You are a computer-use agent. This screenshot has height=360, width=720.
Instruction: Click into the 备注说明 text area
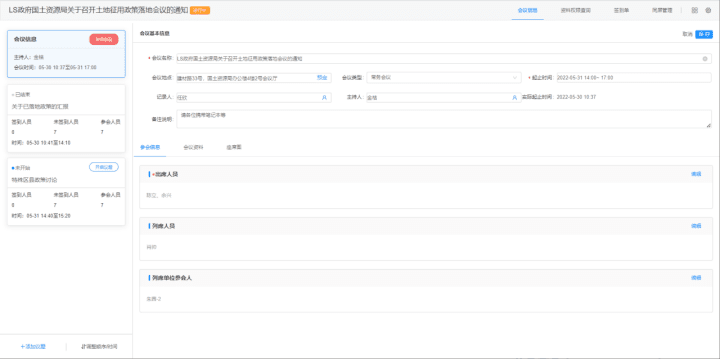[443, 119]
